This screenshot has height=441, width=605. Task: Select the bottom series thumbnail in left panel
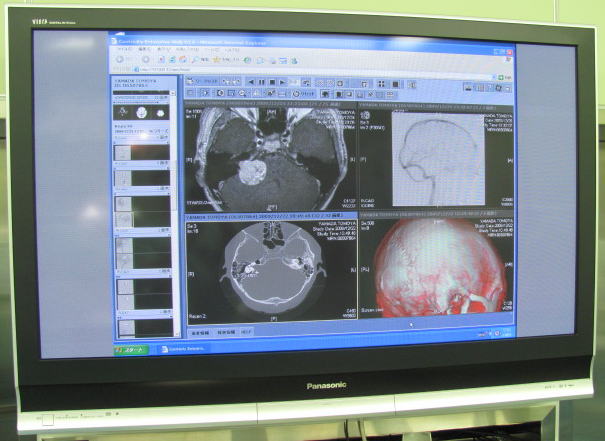(142, 323)
